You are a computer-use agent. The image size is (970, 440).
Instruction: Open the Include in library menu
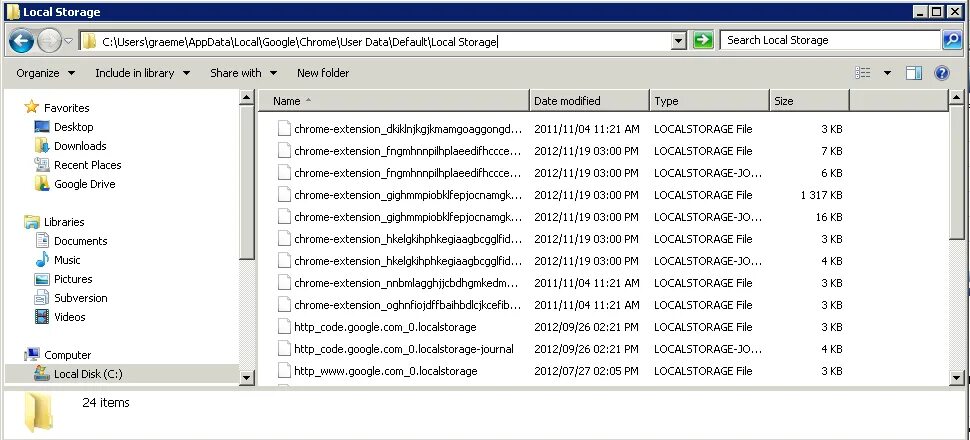pos(142,73)
